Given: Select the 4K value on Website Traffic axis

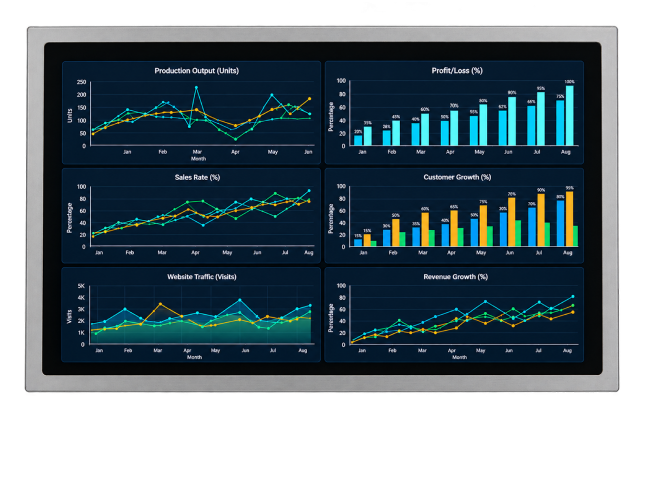Looking at the screenshot, I should tap(81, 298).
